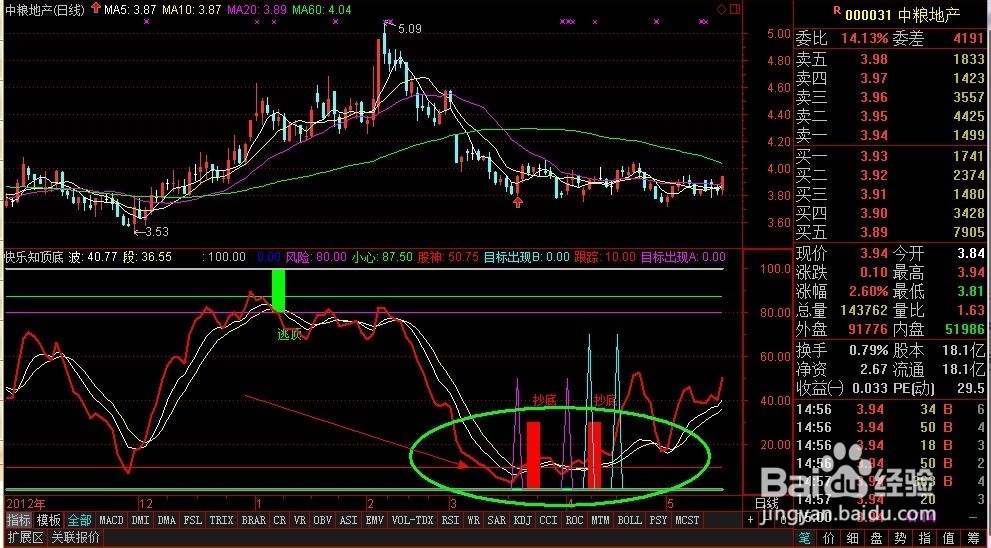Apply the PSY indicator

pyautogui.click(x=658, y=520)
